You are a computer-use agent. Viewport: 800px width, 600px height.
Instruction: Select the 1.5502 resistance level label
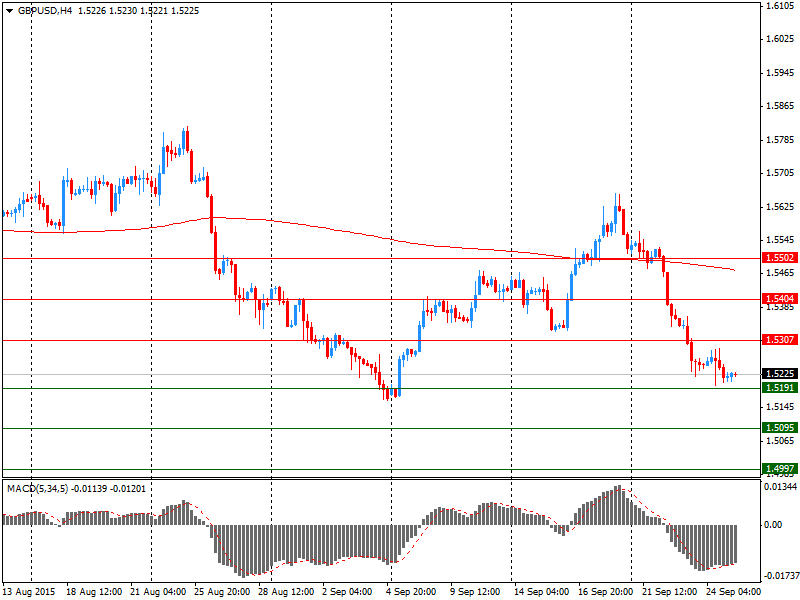pos(779,258)
